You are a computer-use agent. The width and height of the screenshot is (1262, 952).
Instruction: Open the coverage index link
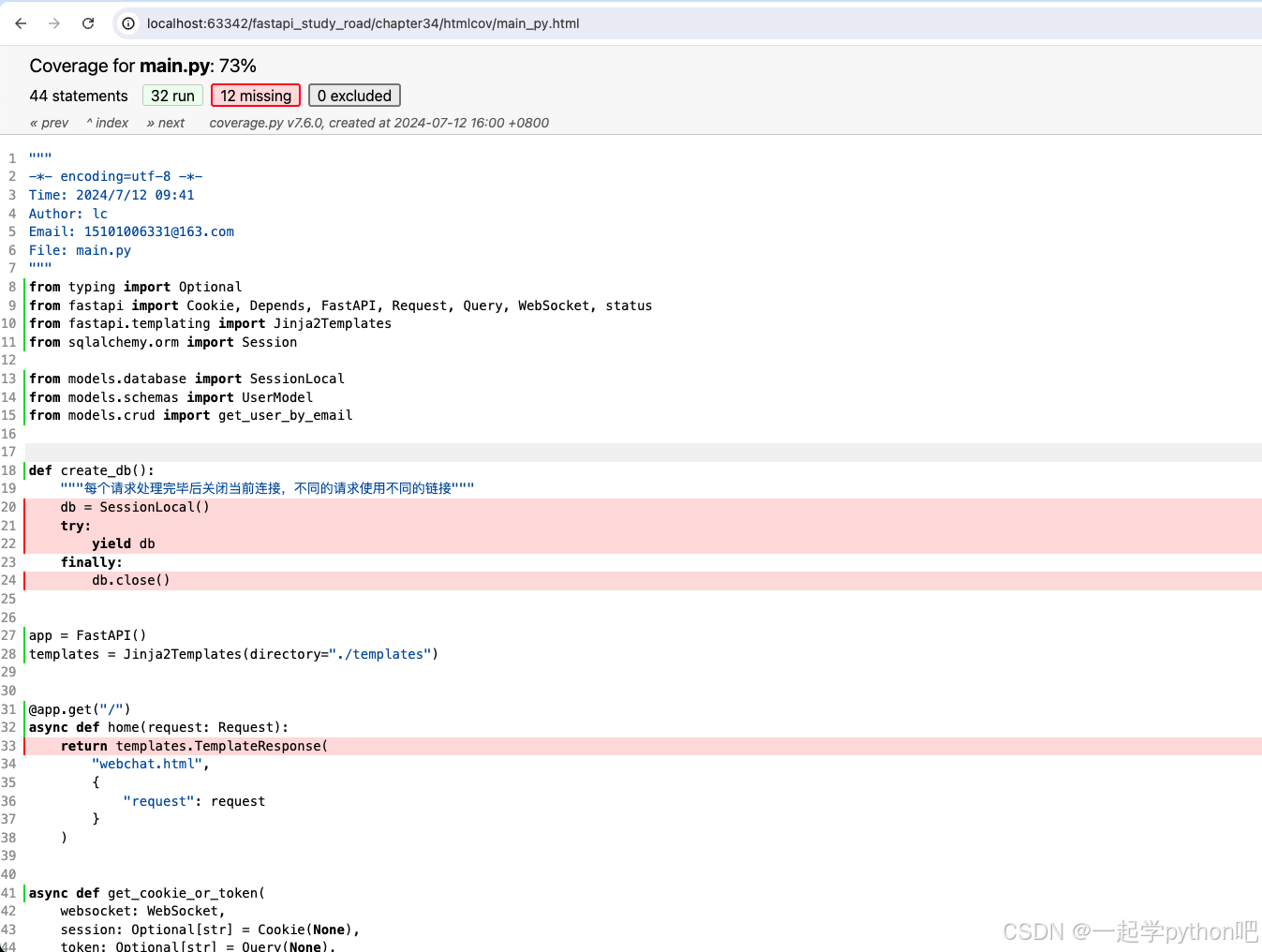(108, 123)
